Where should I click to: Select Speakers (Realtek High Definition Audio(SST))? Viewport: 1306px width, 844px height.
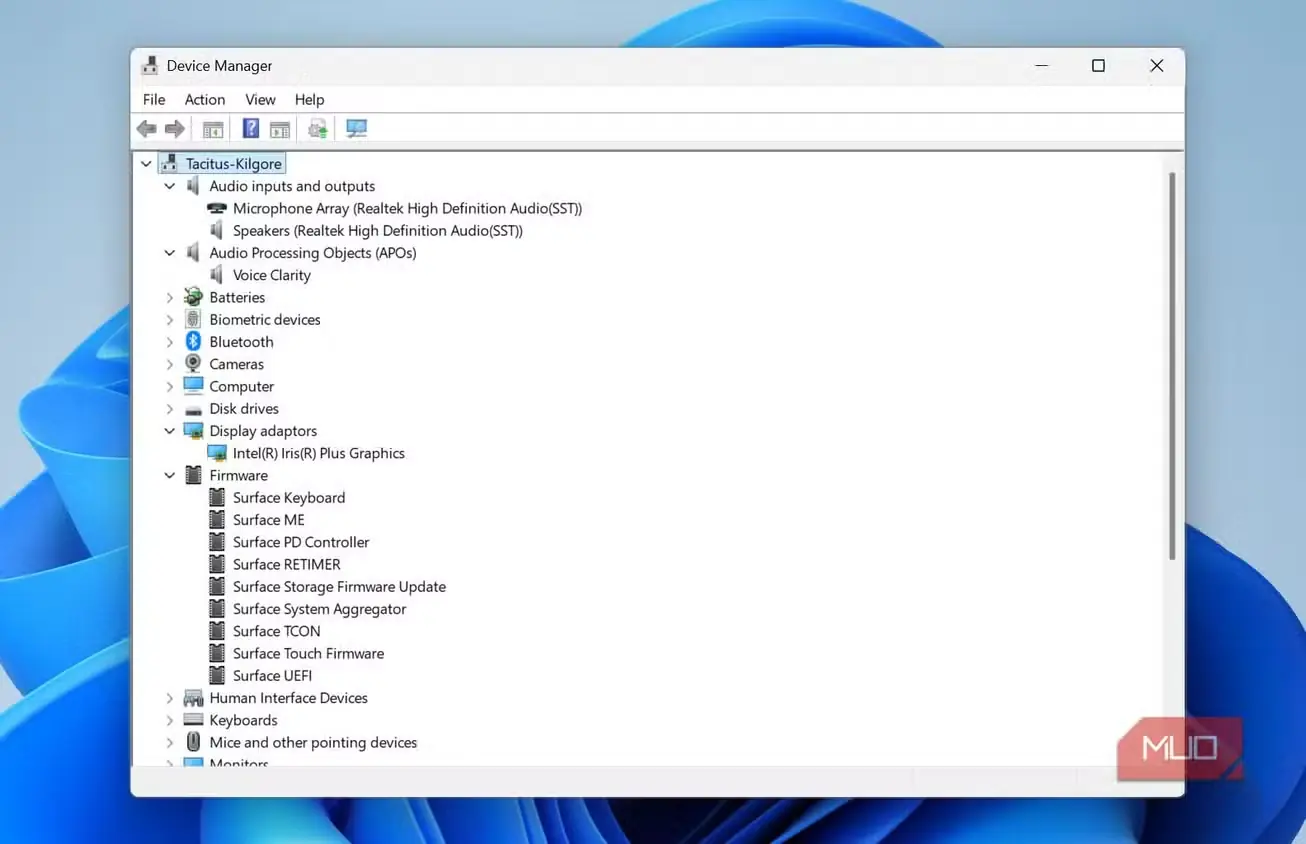(x=378, y=231)
